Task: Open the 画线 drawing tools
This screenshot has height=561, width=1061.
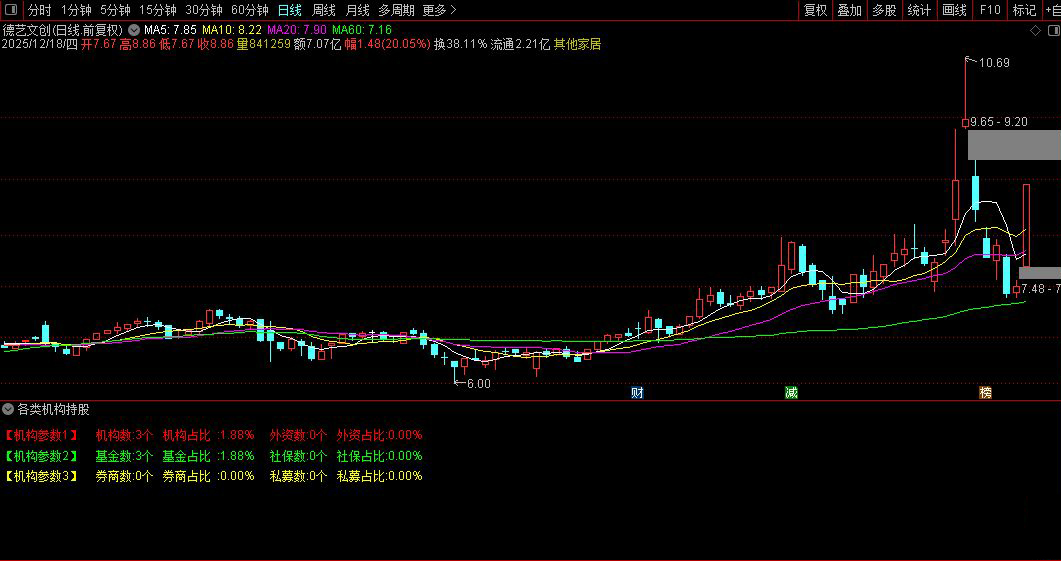Action: pos(954,10)
